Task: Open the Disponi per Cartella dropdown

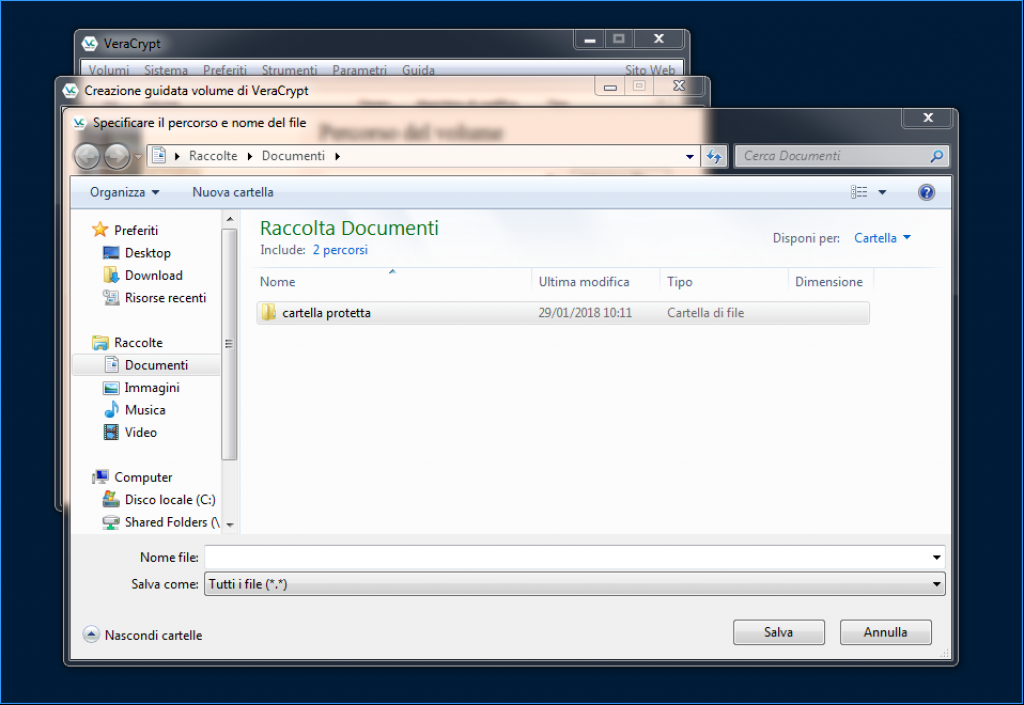Action: point(882,238)
